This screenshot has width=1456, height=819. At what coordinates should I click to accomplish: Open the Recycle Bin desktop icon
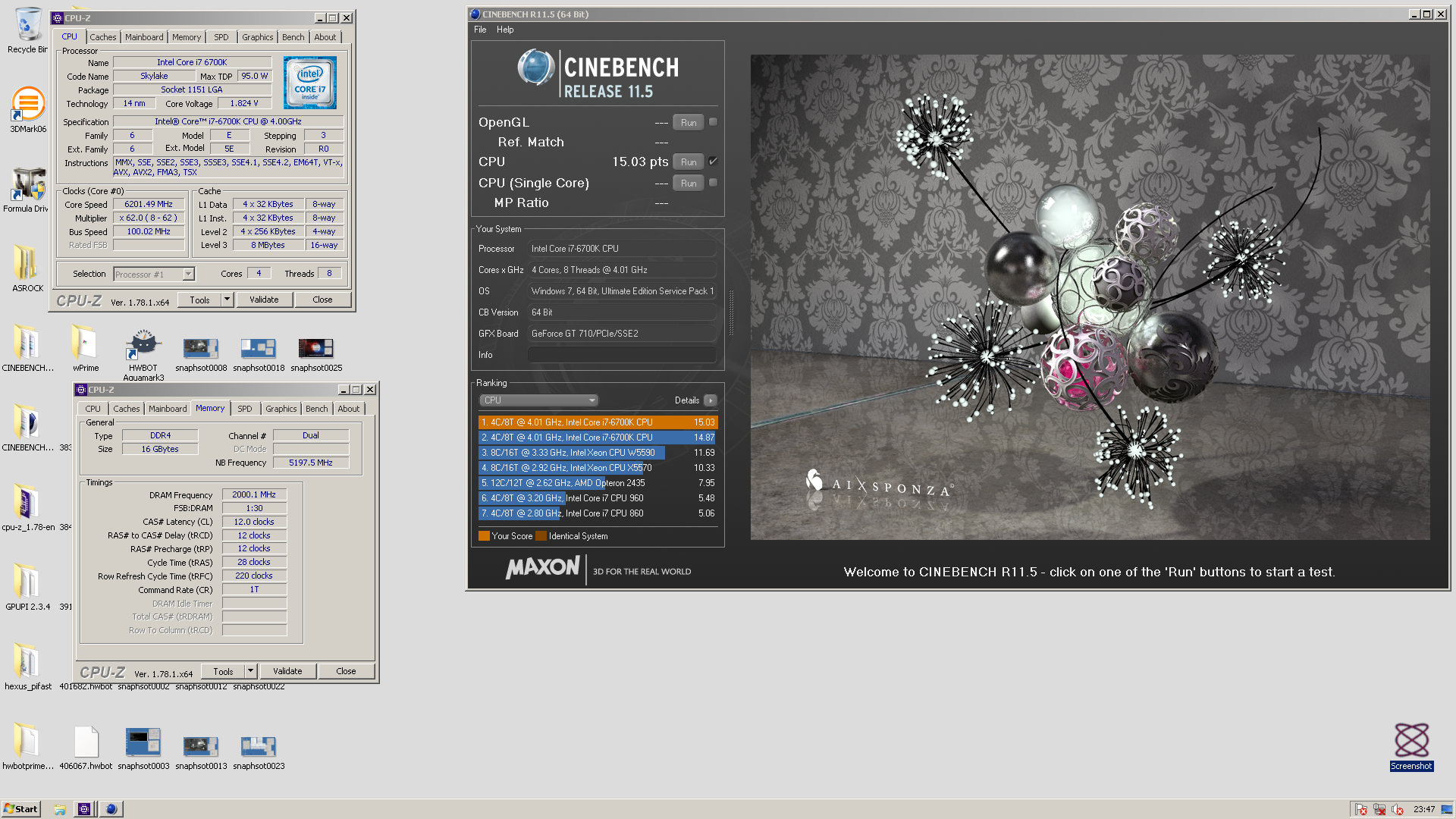click(28, 24)
